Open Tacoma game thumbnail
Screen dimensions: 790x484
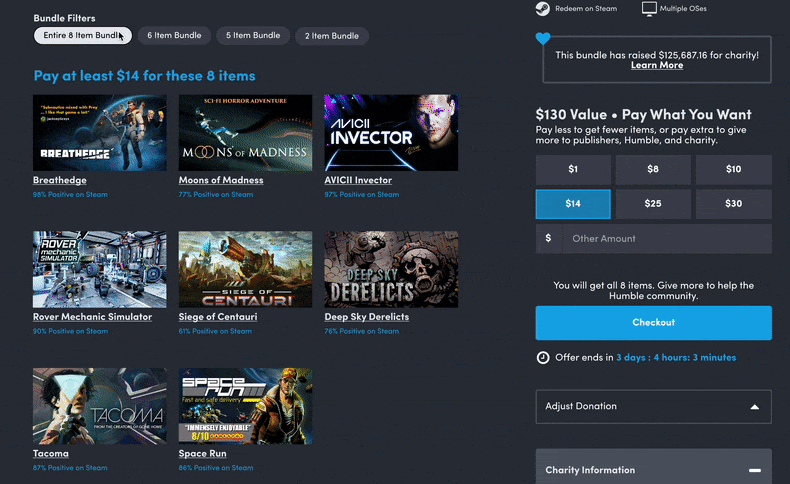100,406
